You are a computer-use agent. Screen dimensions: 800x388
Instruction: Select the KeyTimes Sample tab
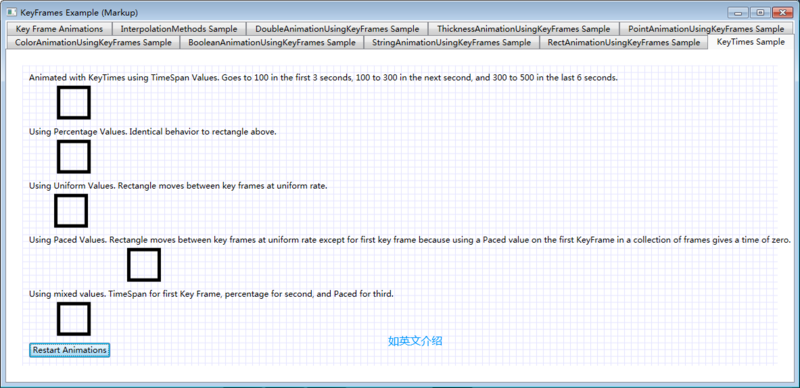coord(751,42)
